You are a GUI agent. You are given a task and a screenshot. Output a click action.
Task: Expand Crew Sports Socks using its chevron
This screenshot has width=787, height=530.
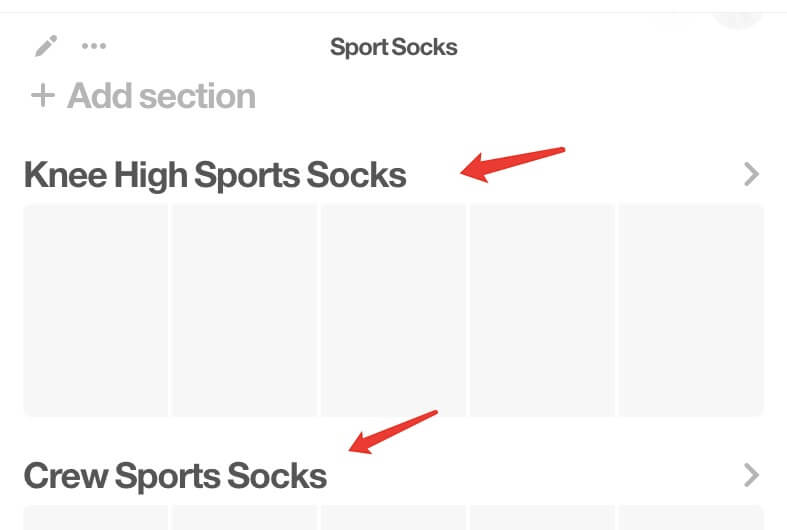coord(752,475)
